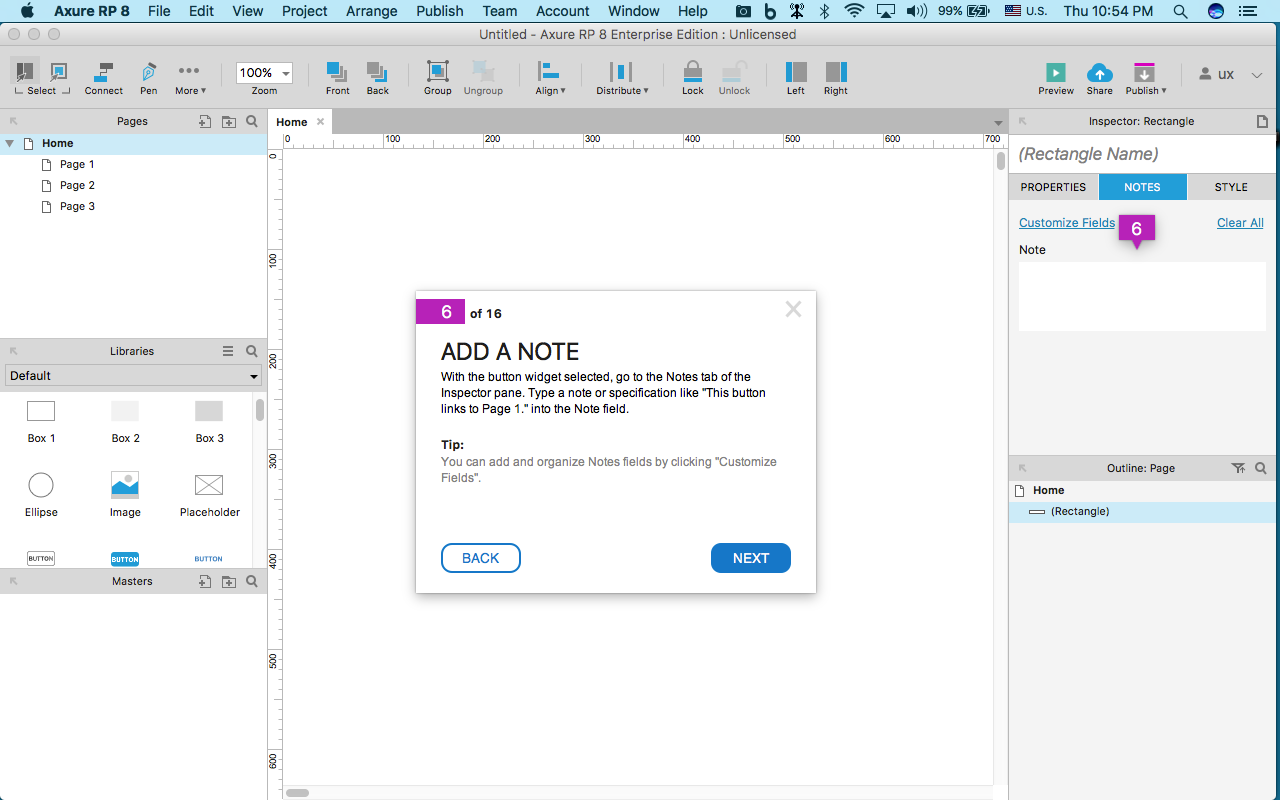This screenshot has height=800, width=1280.
Task: Choose the intersected selection mode tool
Action: [x=25, y=72]
